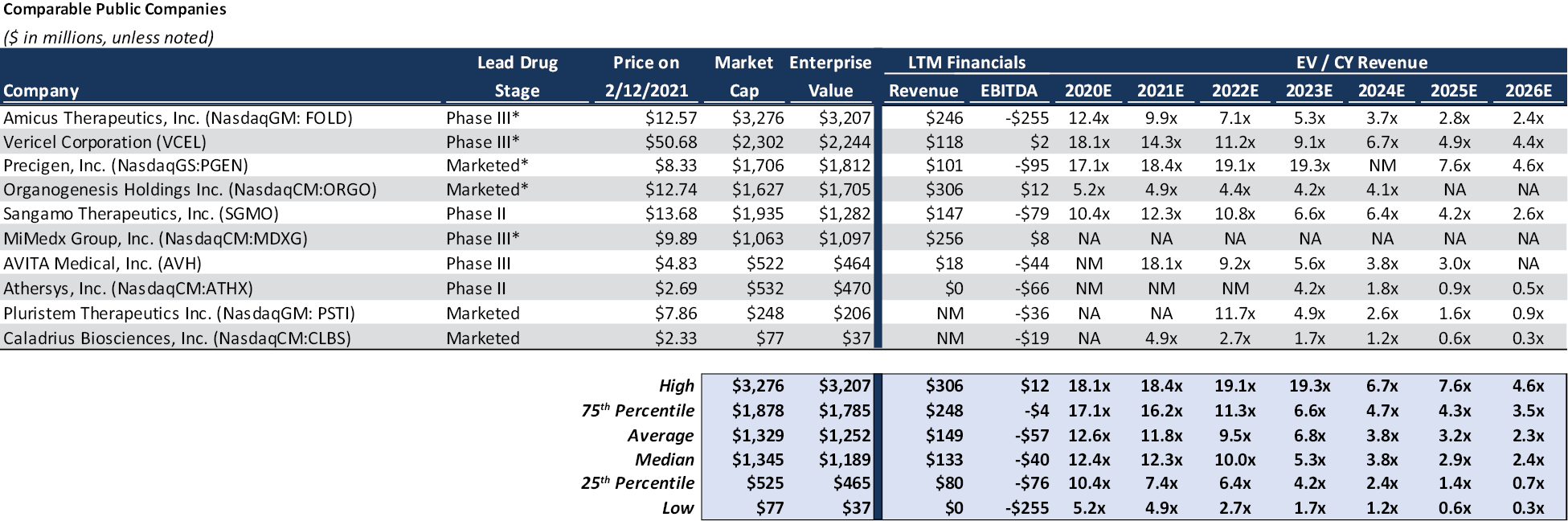Click the EV / CY Revenue header
Viewport: 1568px width, 521px height.
click(1361, 63)
